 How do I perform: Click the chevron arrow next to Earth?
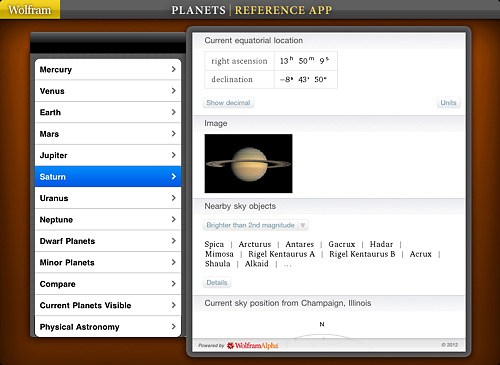click(x=173, y=112)
